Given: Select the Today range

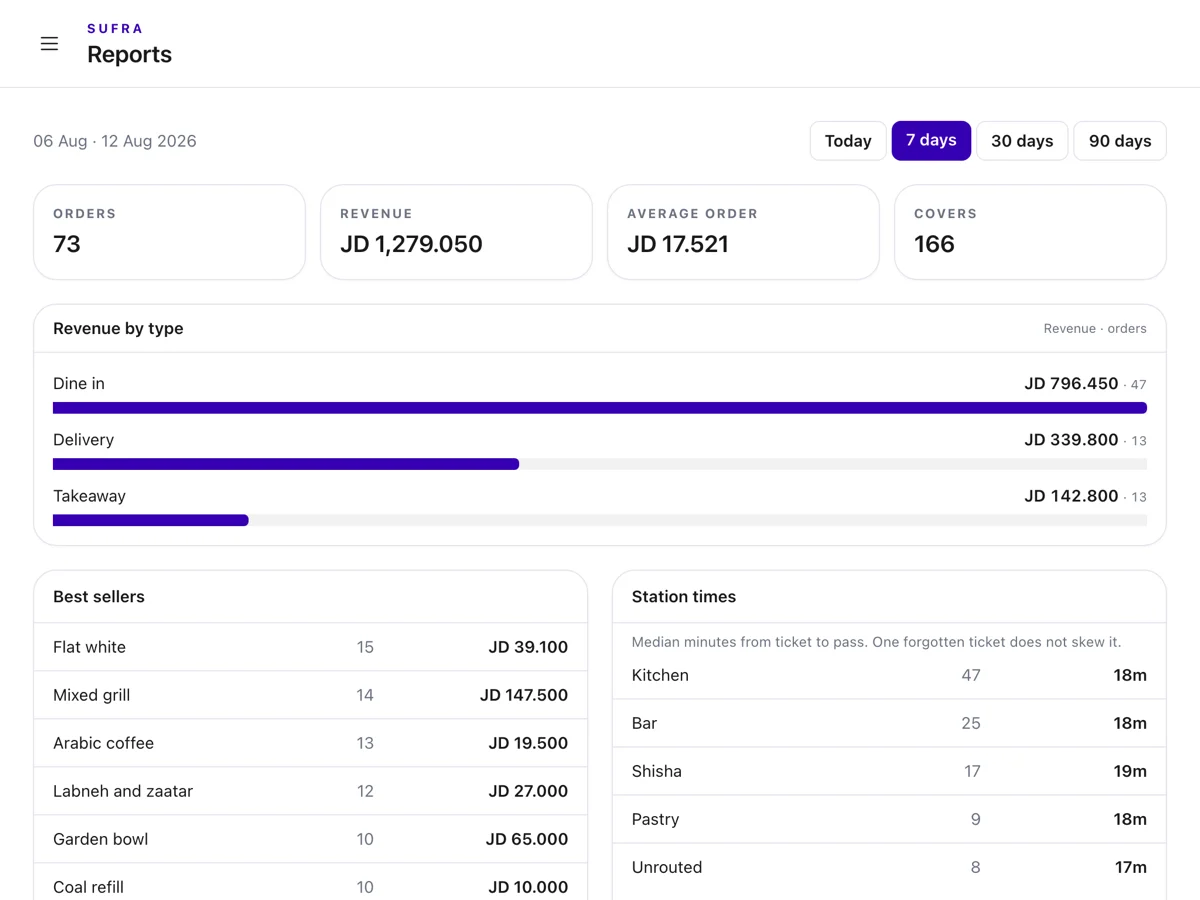Looking at the screenshot, I should tap(848, 141).
